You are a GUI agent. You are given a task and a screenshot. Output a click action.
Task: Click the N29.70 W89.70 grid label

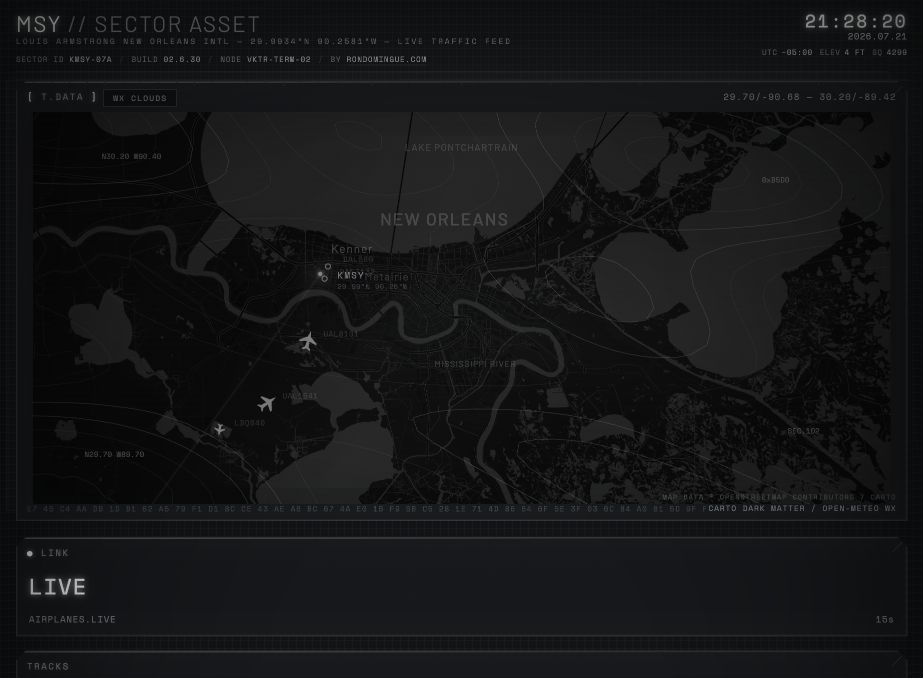(x=114, y=454)
